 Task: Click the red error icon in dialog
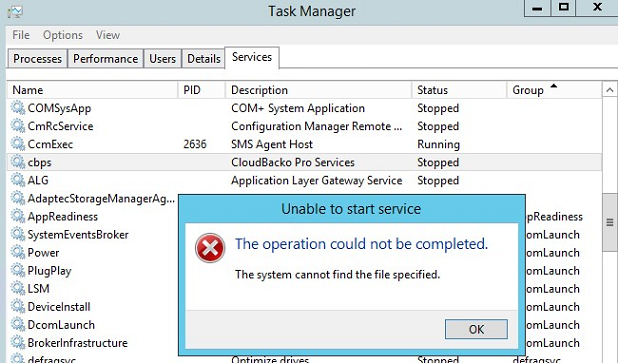(210, 248)
